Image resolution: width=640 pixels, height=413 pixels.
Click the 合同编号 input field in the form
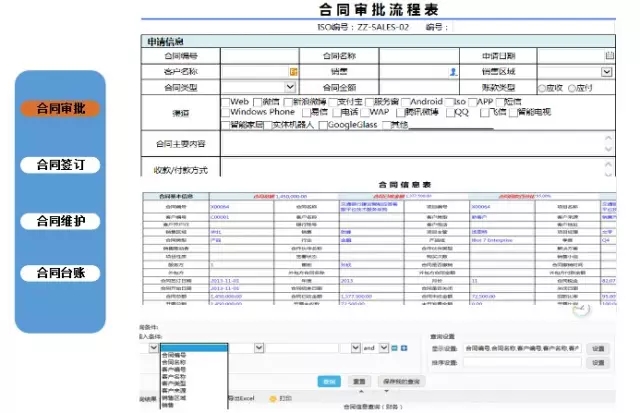click(260, 56)
